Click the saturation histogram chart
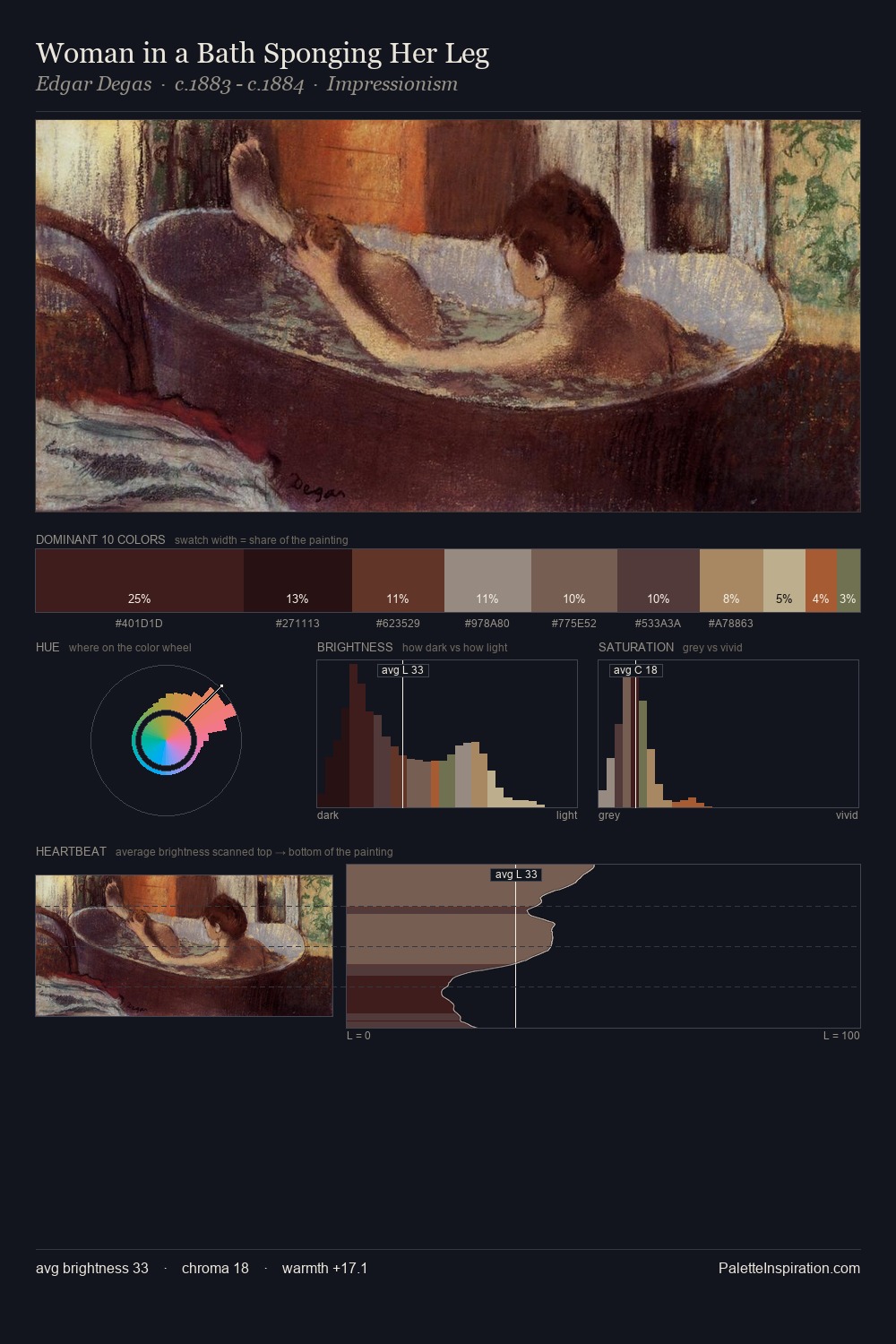 pos(728,734)
